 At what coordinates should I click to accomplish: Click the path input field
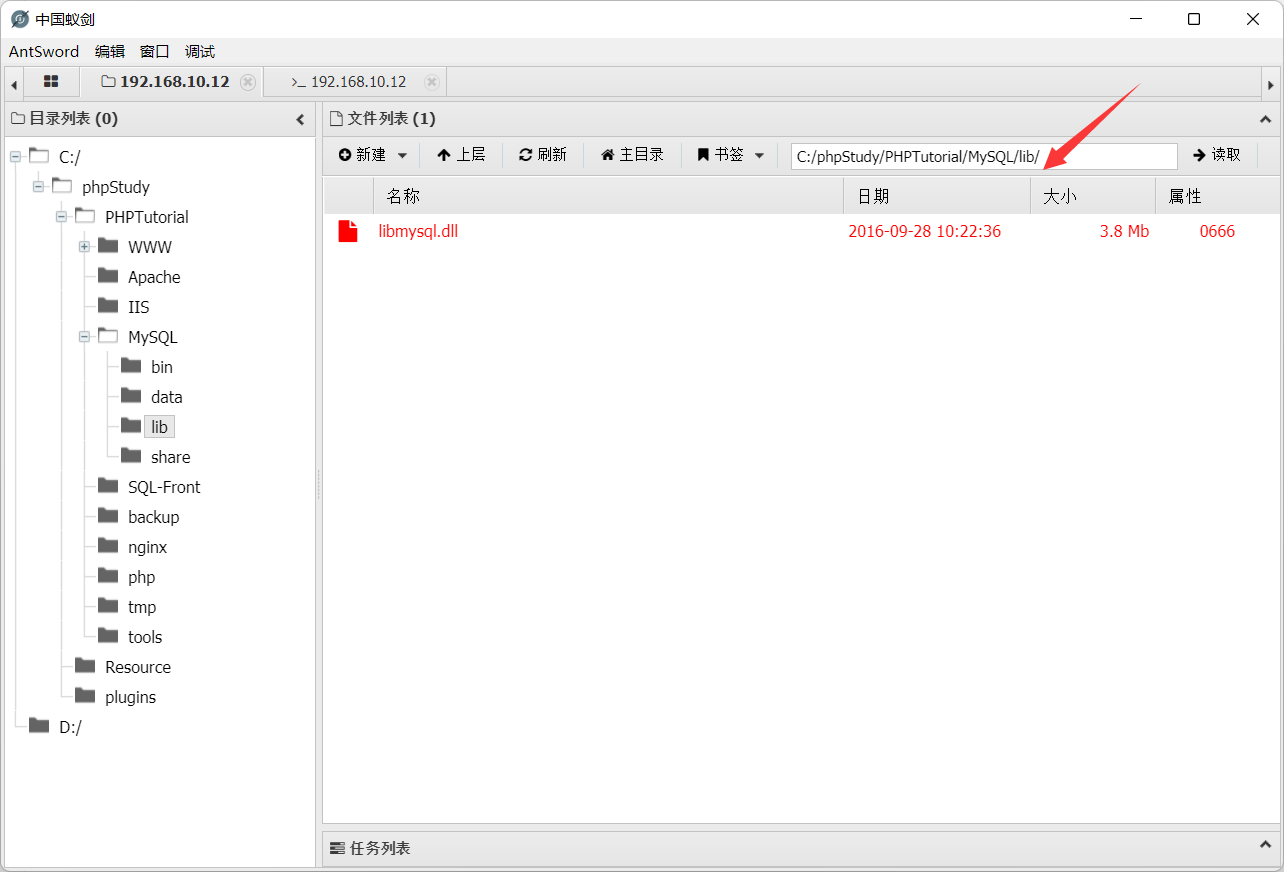tap(984, 156)
